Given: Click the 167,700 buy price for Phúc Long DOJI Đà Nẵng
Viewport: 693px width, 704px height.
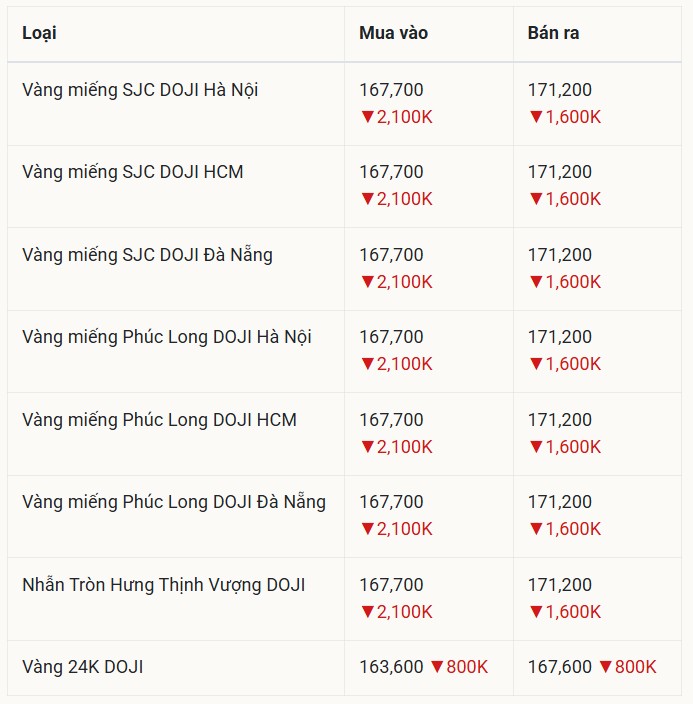Looking at the screenshot, I should tap(391, 502).
